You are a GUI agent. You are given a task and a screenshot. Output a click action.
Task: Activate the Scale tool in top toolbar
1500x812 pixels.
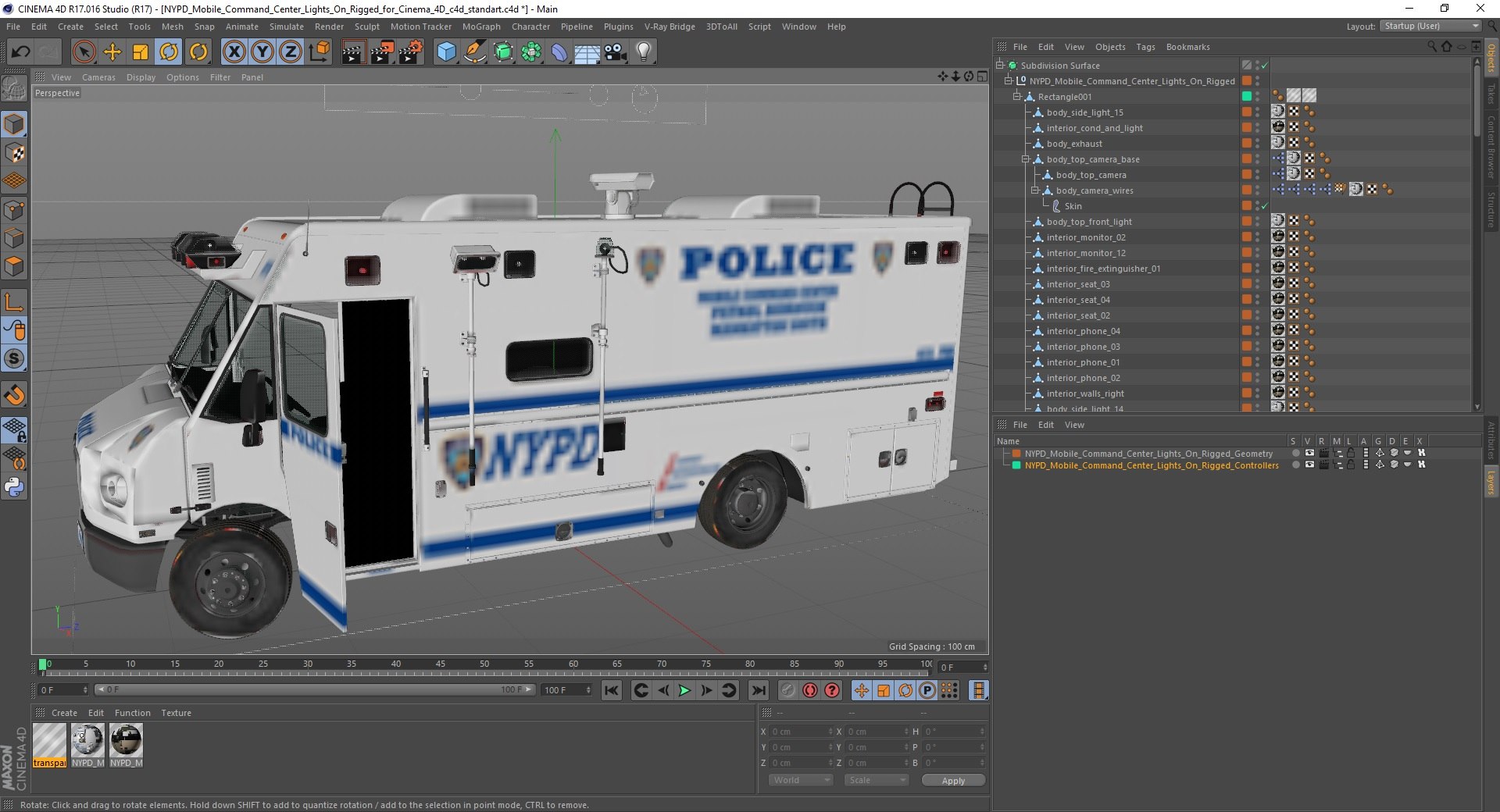point(141,52)
